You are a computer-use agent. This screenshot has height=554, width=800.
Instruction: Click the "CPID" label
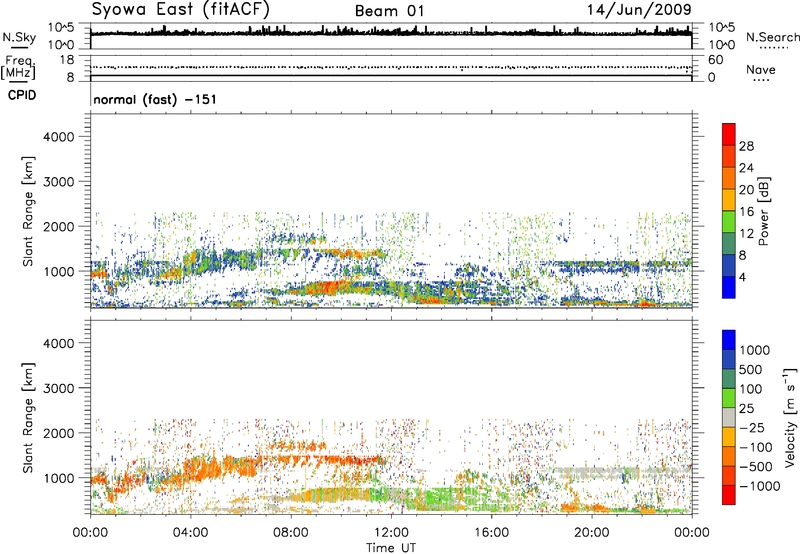click(x=21, y=95)
